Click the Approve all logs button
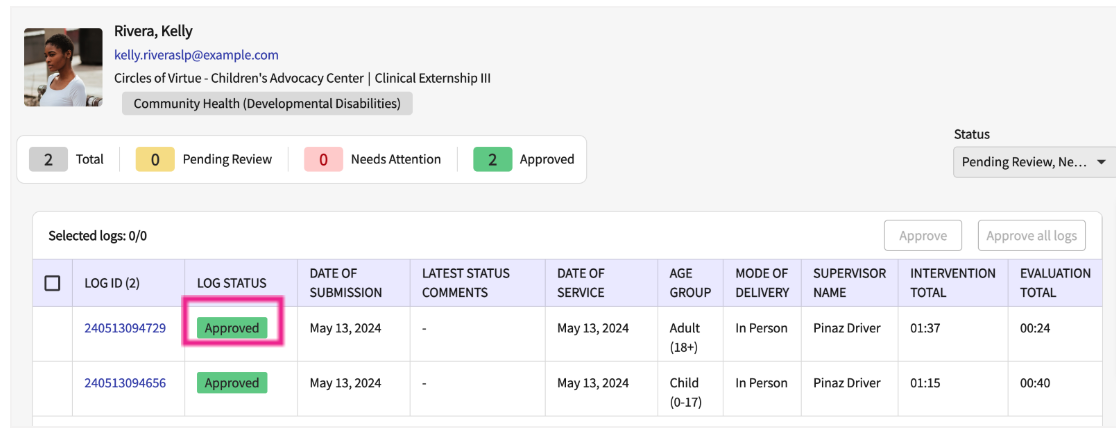1116x432 pixels. (1031, 236)
